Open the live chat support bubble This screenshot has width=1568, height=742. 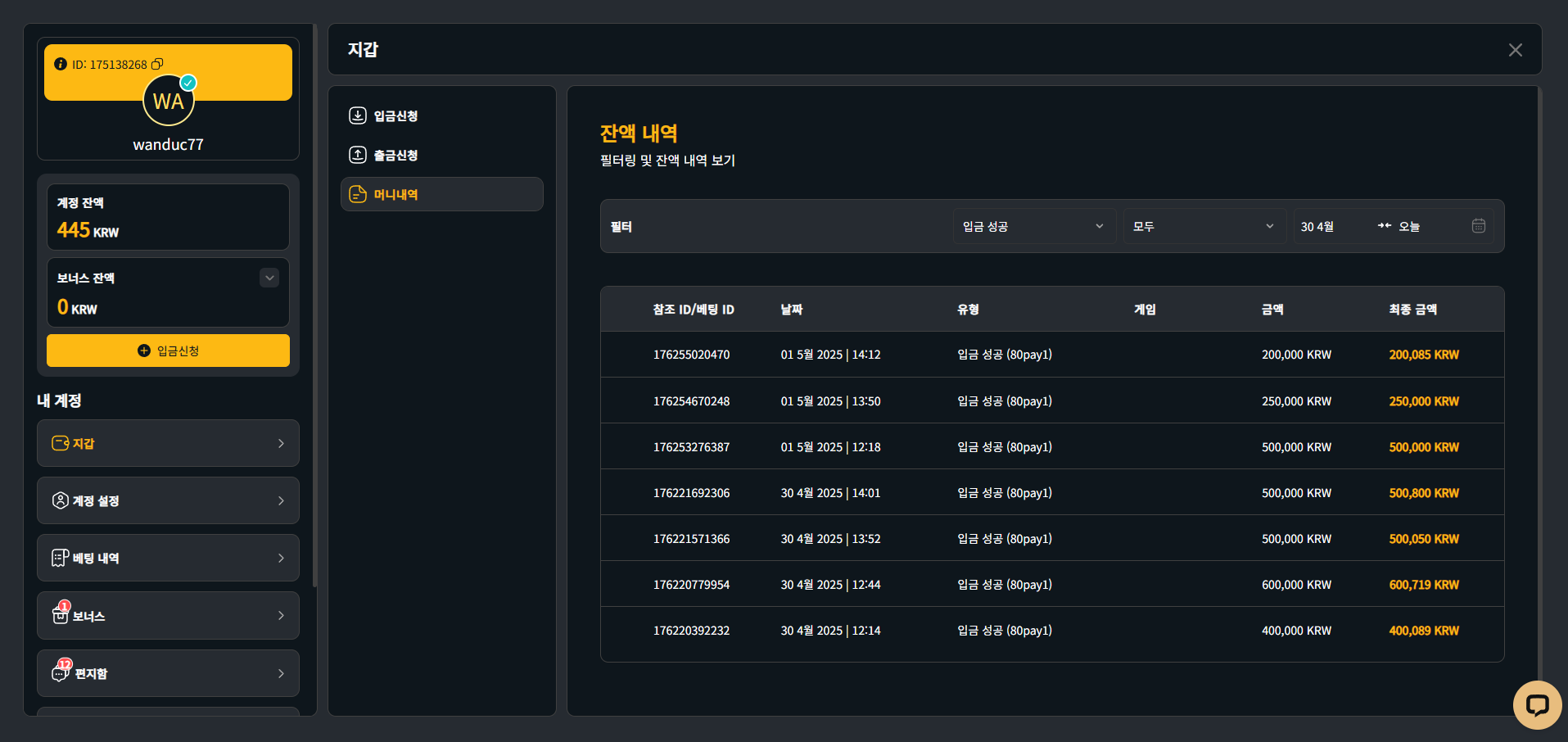tap(1538, 705)
